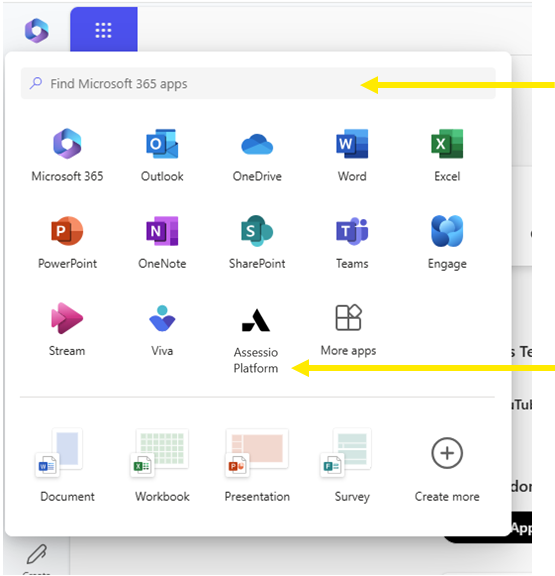Viewport: 555px width, 576px height.
Task: Create a new PowerPoint Presentation
Action: tap(257, 466)
